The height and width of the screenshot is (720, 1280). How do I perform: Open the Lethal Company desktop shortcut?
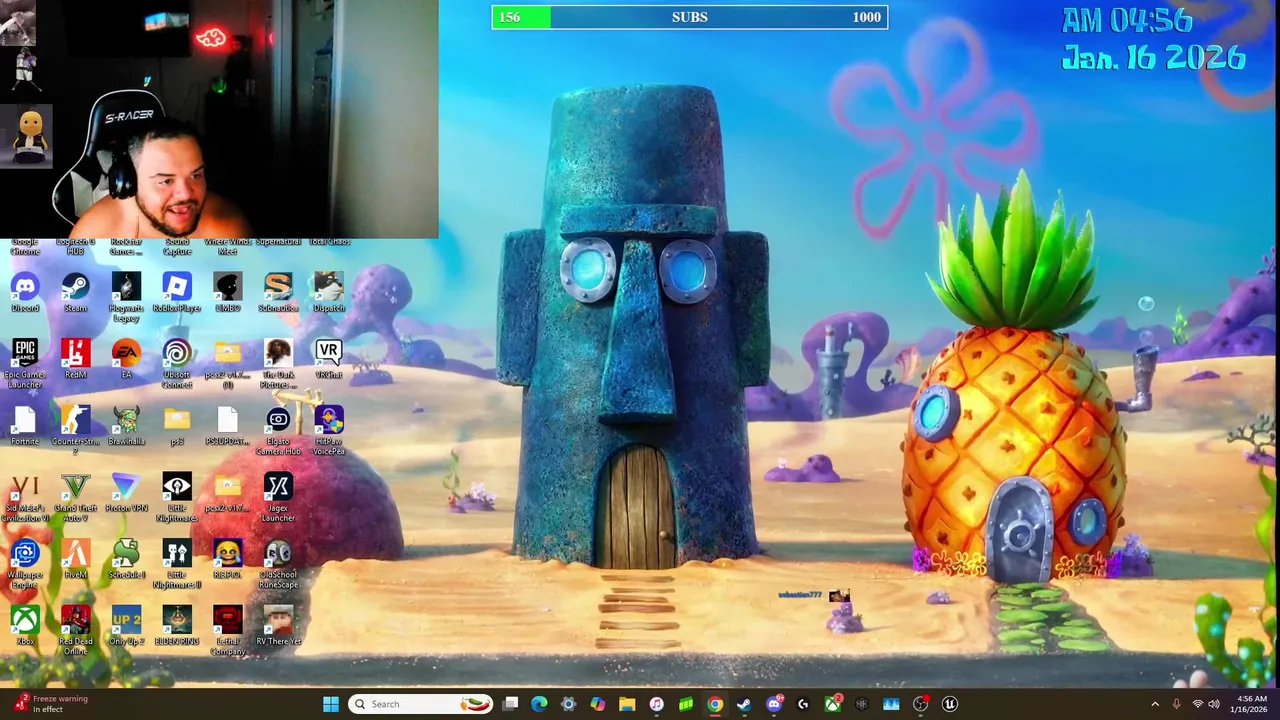[227, 632]
